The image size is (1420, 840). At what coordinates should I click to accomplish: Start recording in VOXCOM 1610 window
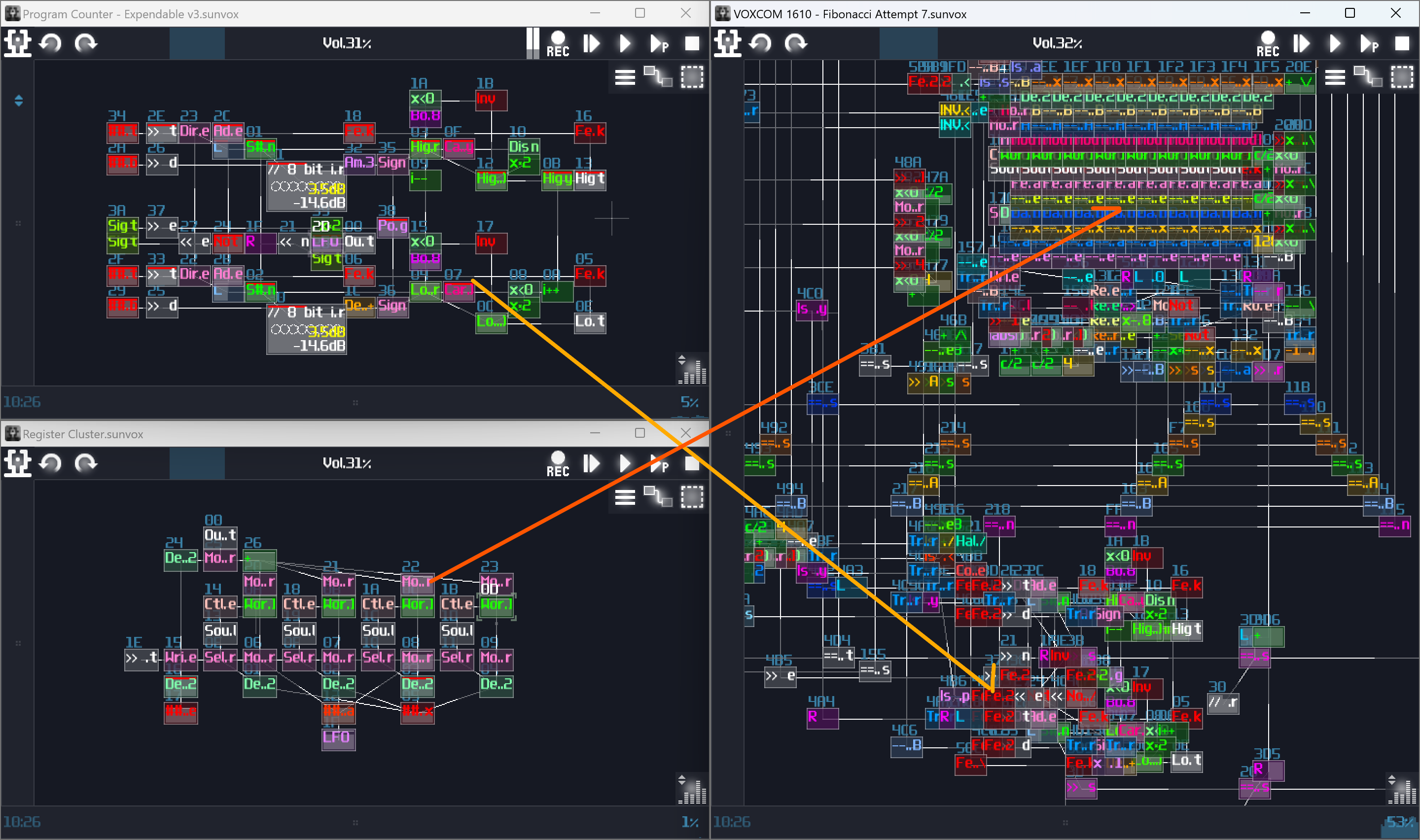1268,43
